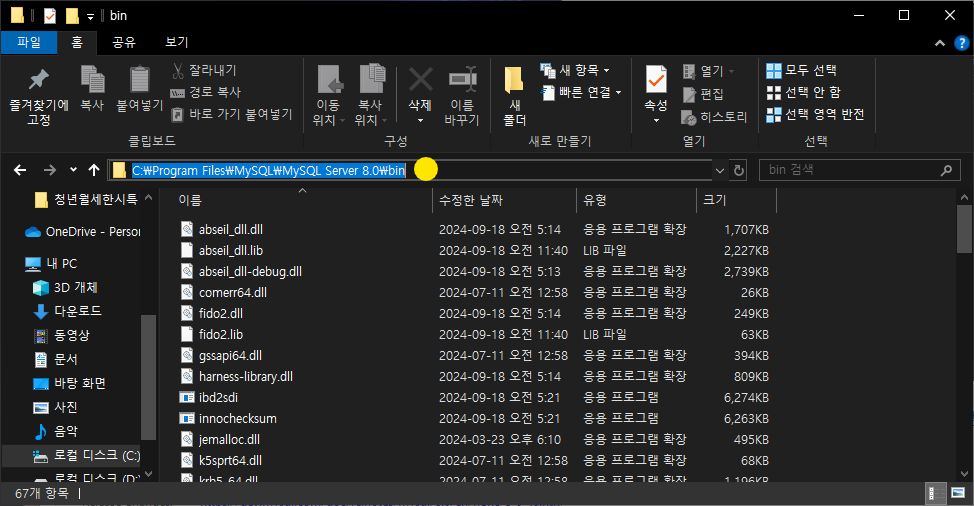Screen dimensions: 974x506
Task: Open 바탕 화면 desktop in sidebar
Action: [x=69, y=384]
